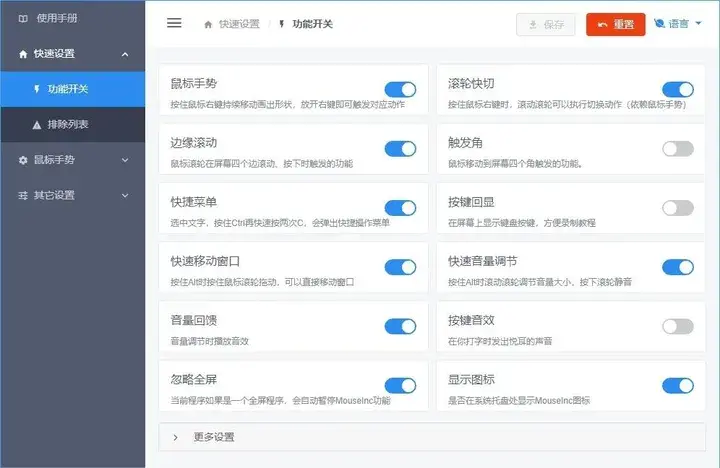This screenshot has width=720, height=468.
Task: Click the language globe icon
Action: pos(659,23)
